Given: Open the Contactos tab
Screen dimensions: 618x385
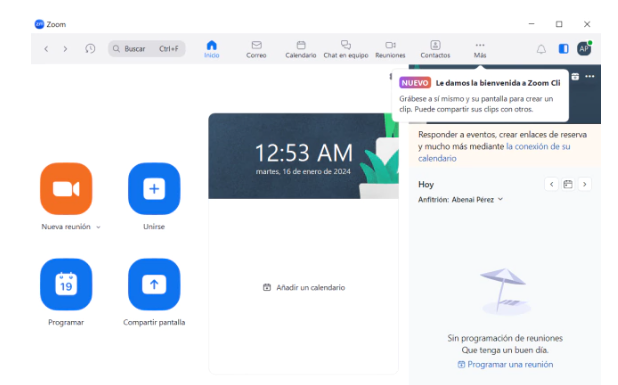Looking at the screenshot, I should (435, 49).
